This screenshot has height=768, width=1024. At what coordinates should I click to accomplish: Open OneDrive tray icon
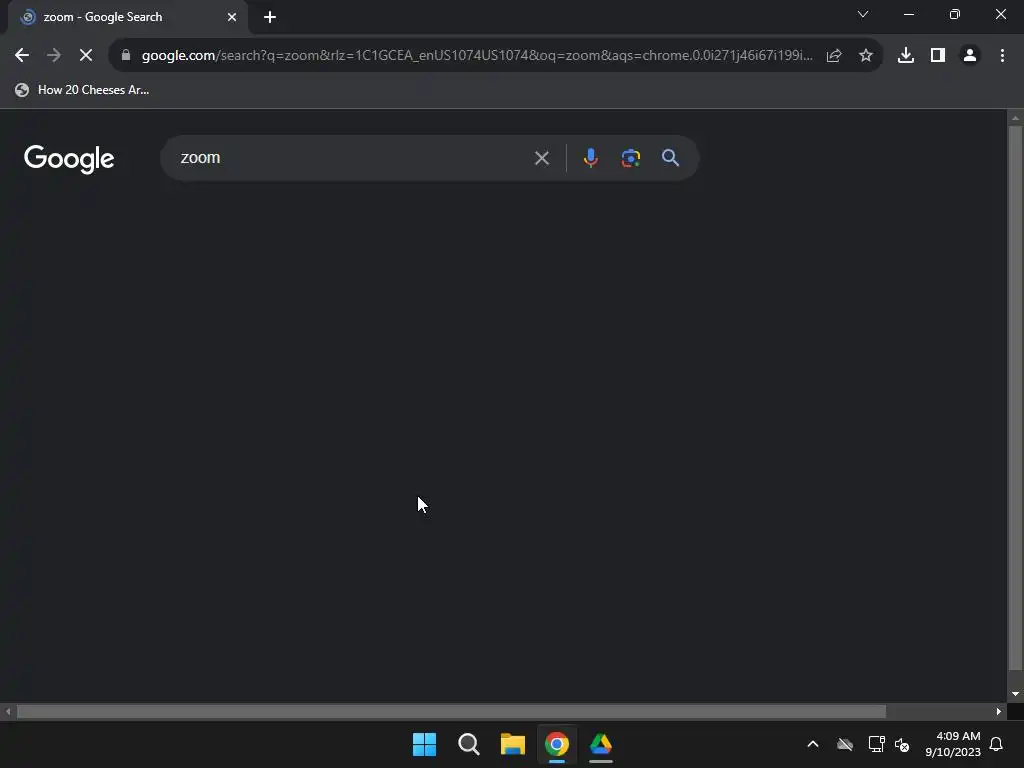tap(845, 744)
